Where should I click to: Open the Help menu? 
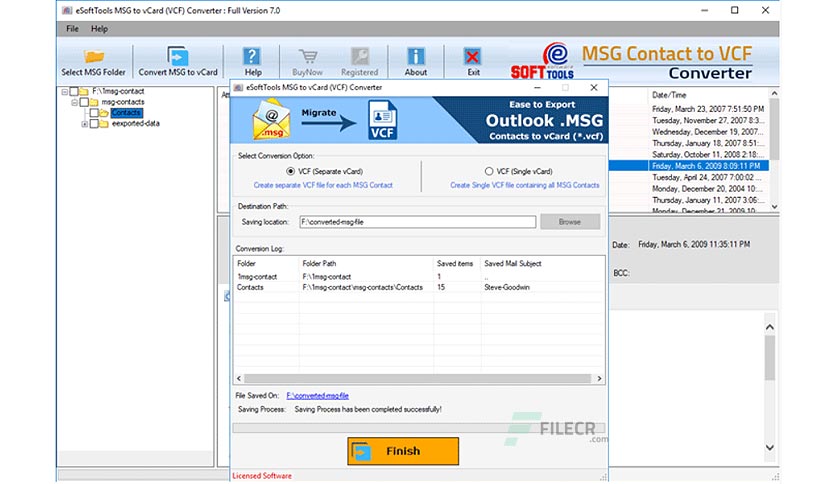(x=99, y=29)
